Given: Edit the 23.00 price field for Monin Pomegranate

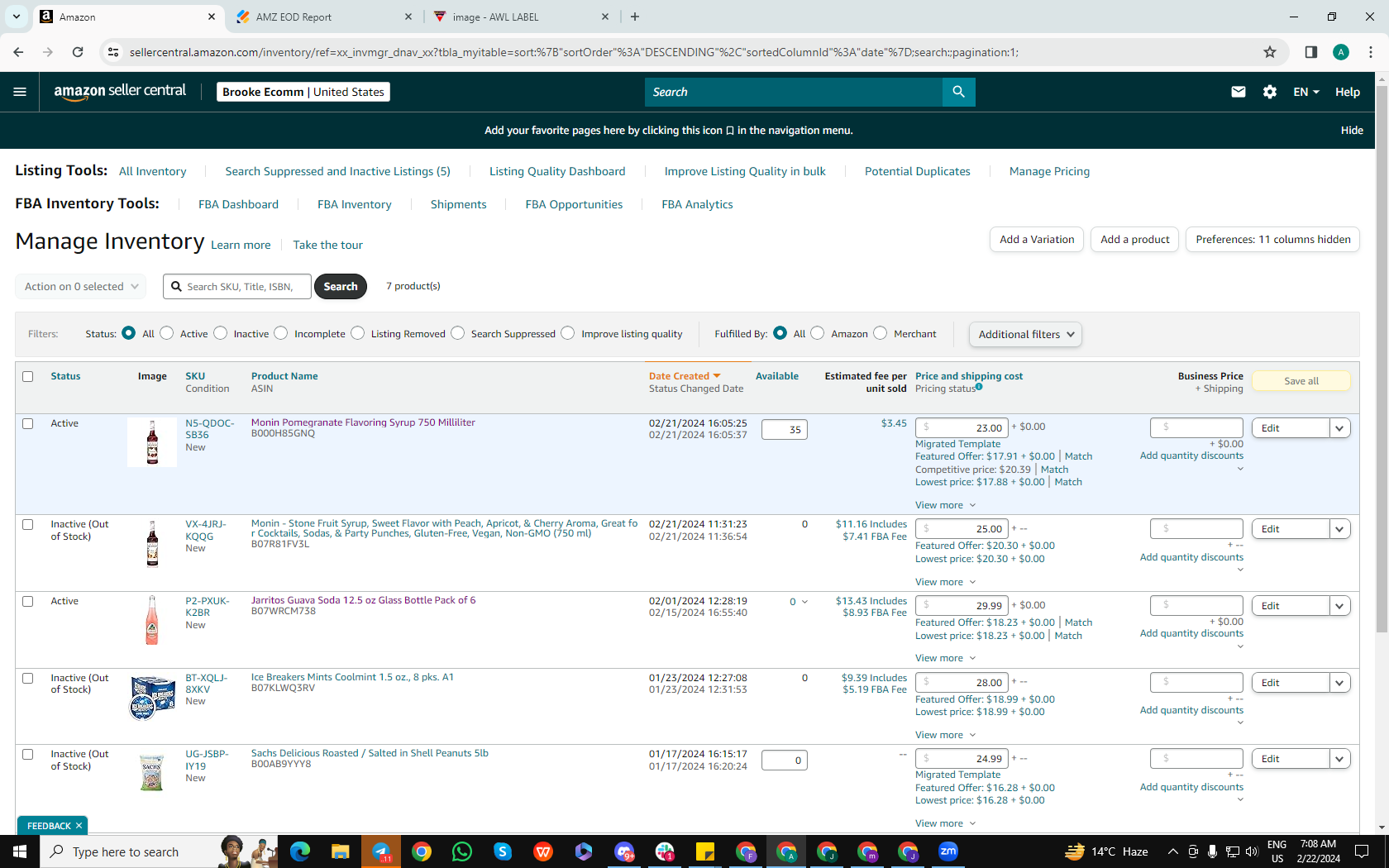Looking at the screenshot, I should tap(962, 428).
